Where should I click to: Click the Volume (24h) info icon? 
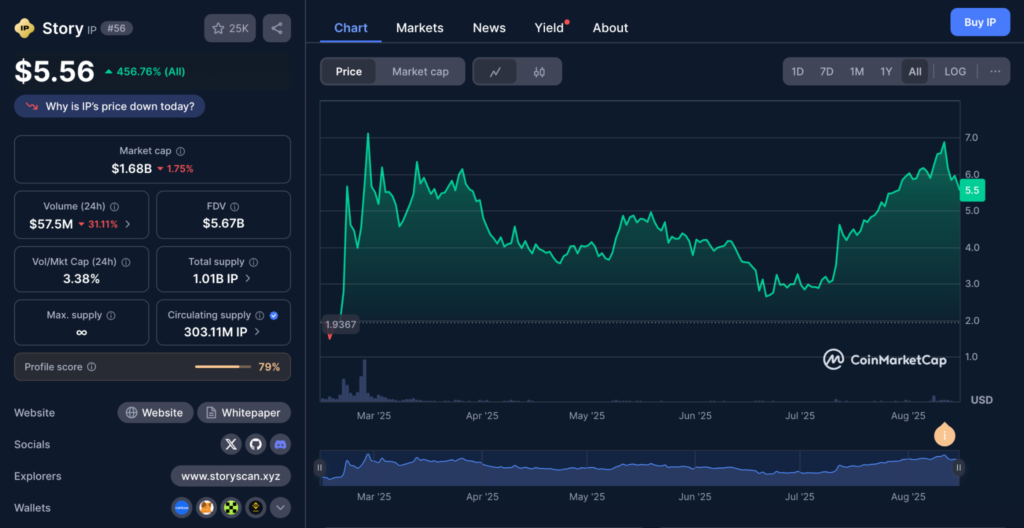tap(114, 206)
